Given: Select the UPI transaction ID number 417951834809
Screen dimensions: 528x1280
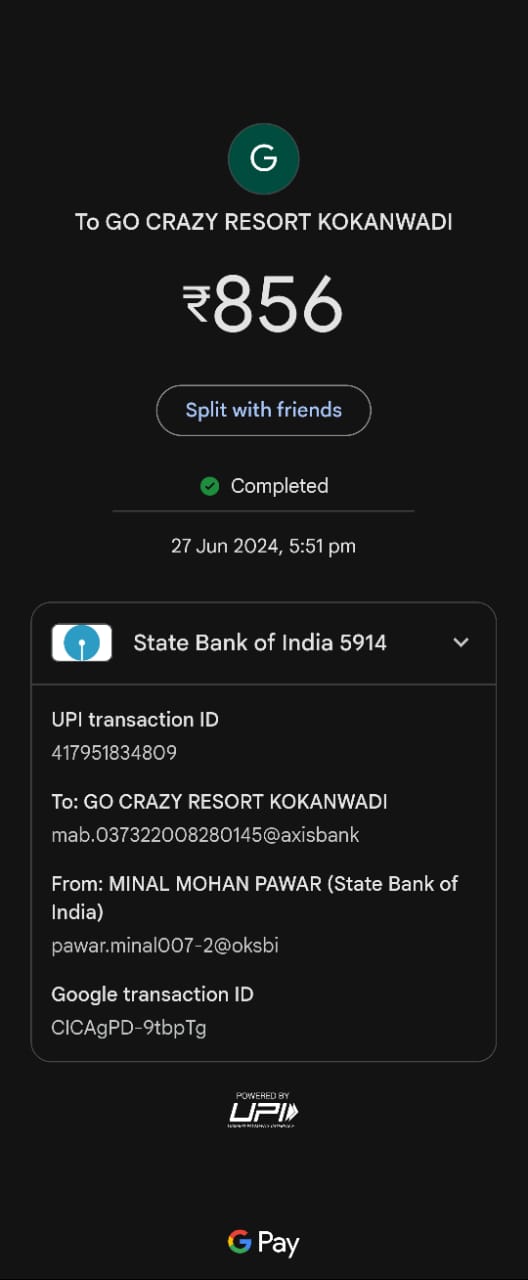Looking at the screenshot, I should click(x=114, y=753).
